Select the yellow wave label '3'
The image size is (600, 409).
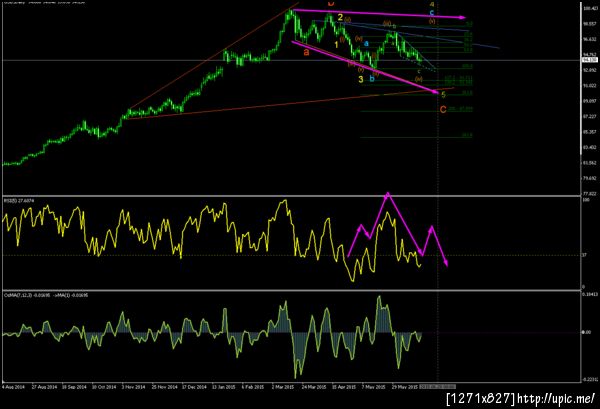coord(361,80)
